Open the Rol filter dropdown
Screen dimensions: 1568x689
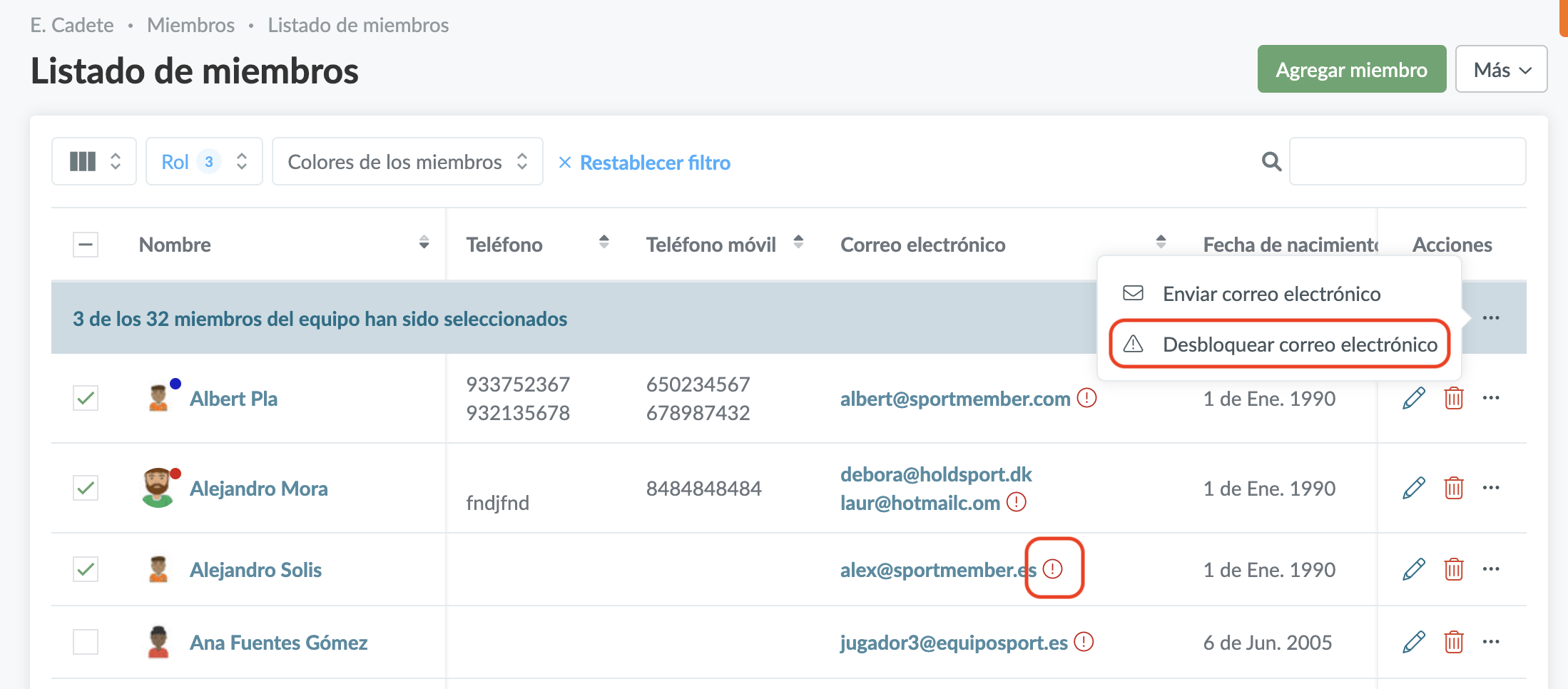(x=204, y=162)
